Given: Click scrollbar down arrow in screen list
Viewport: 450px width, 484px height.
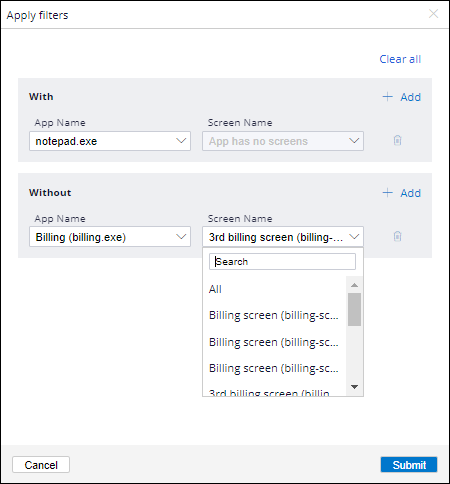Looking at the screenshot, I should 354,387.
